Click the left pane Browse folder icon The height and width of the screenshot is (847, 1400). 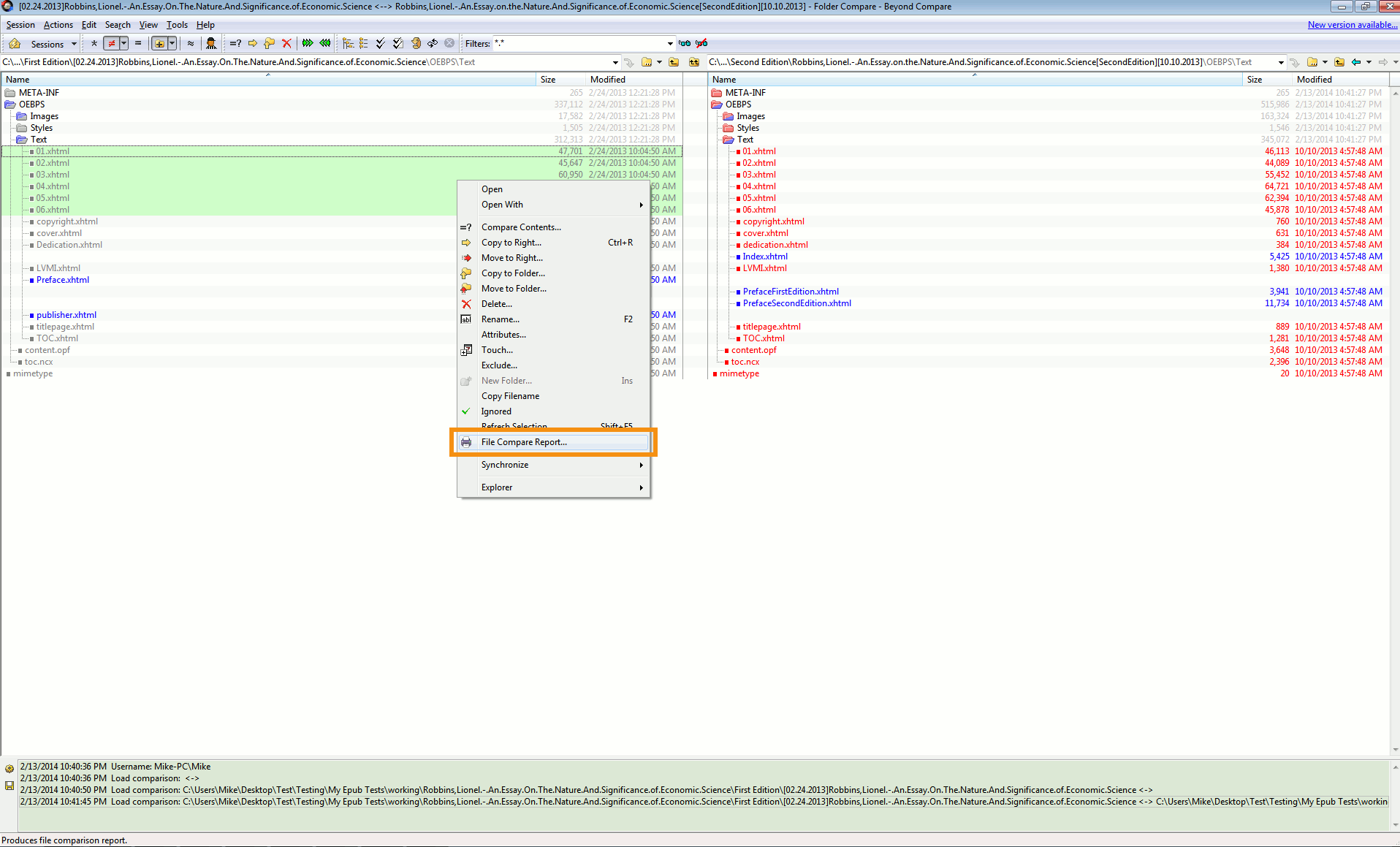click(647, 62)
